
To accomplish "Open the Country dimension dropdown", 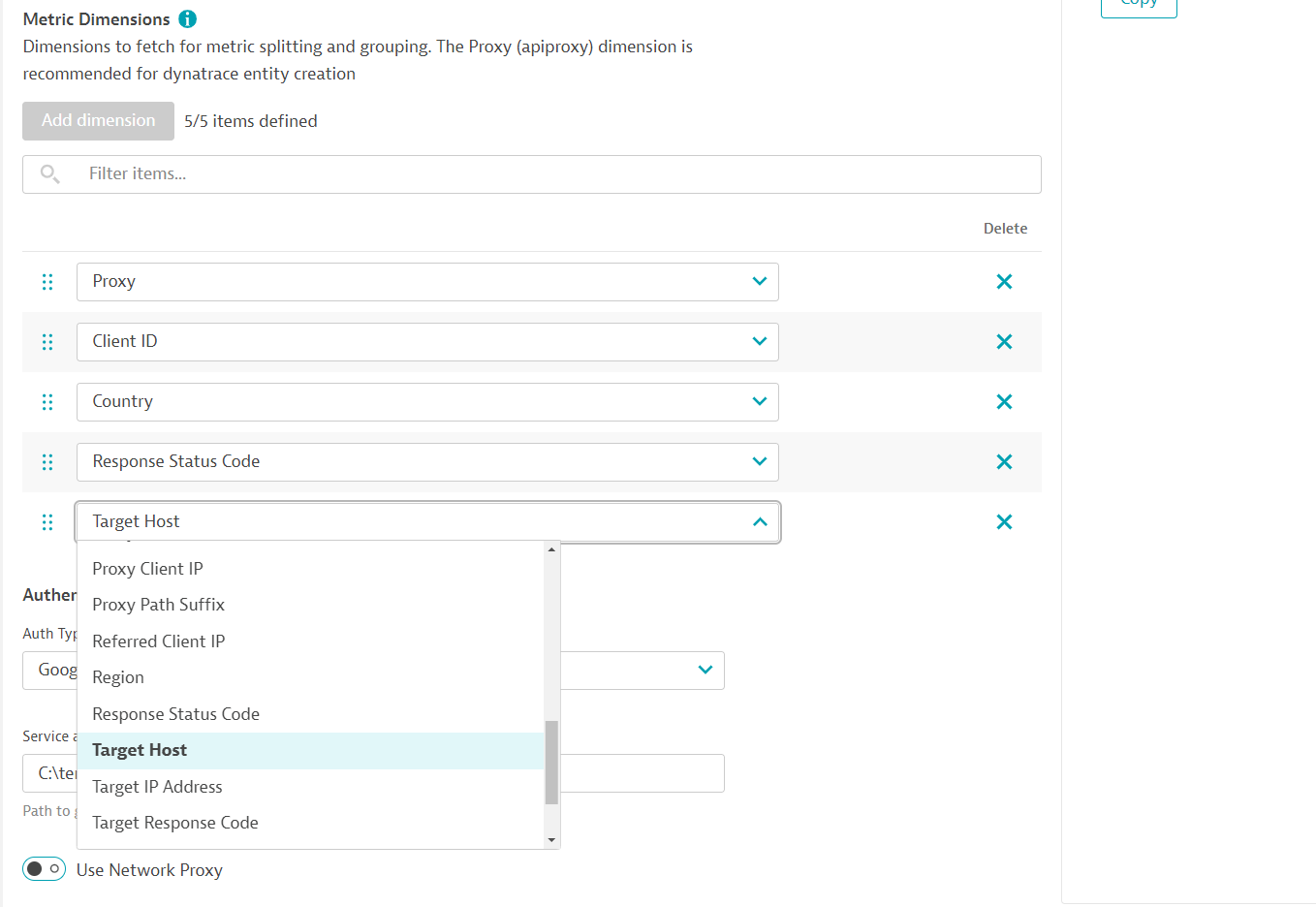I will point(427,402).
